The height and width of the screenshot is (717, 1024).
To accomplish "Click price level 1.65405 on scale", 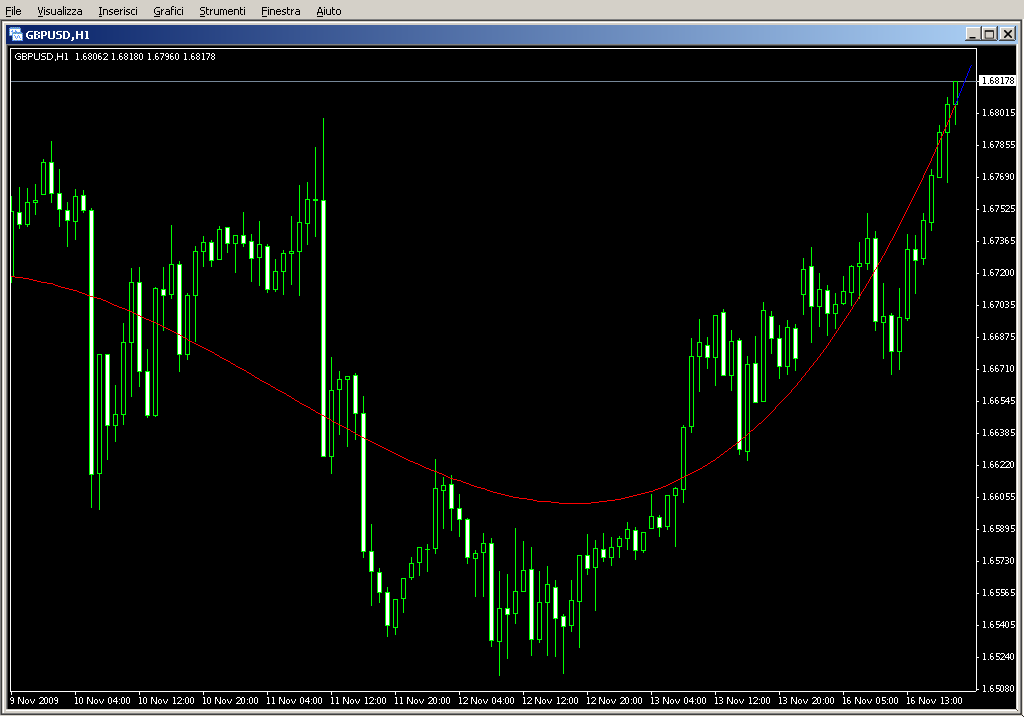I will click(x=999, y=625).
